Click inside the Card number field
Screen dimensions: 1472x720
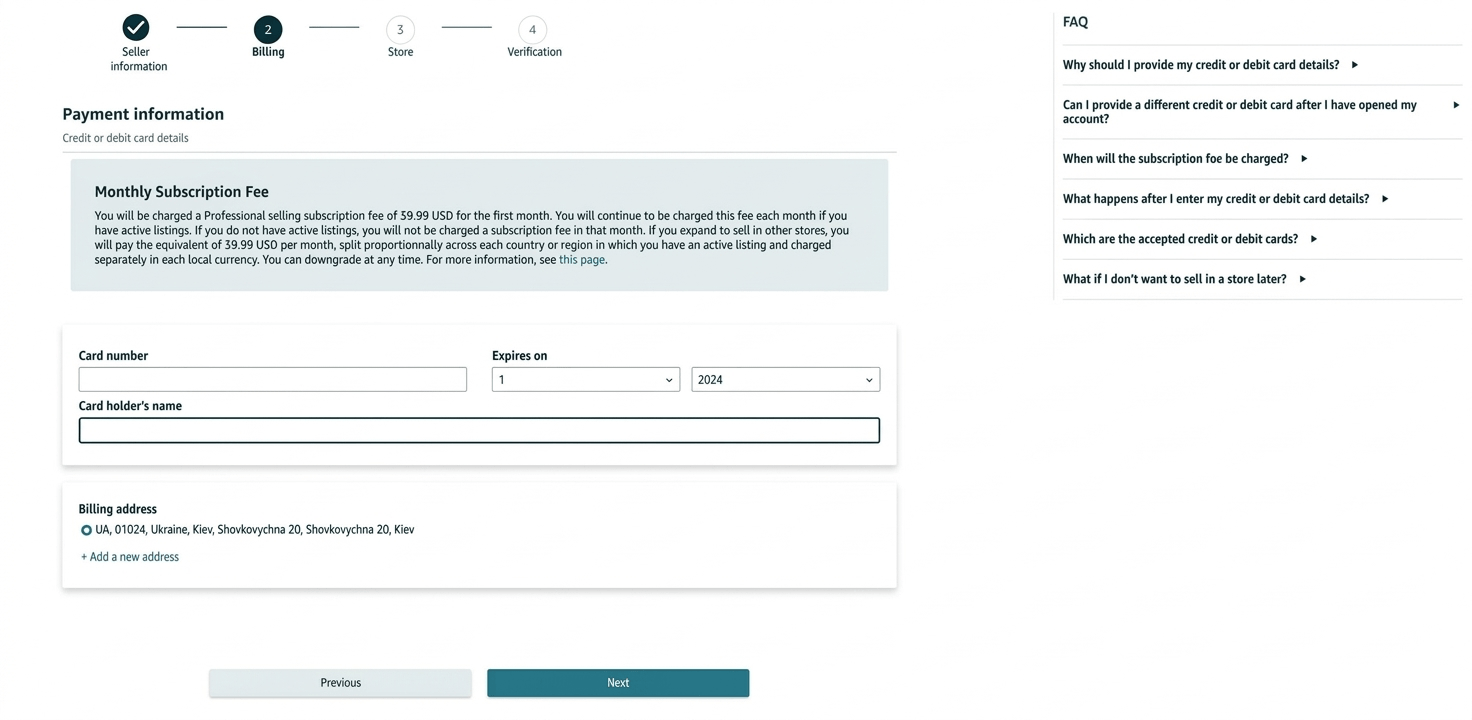(272, 379)
